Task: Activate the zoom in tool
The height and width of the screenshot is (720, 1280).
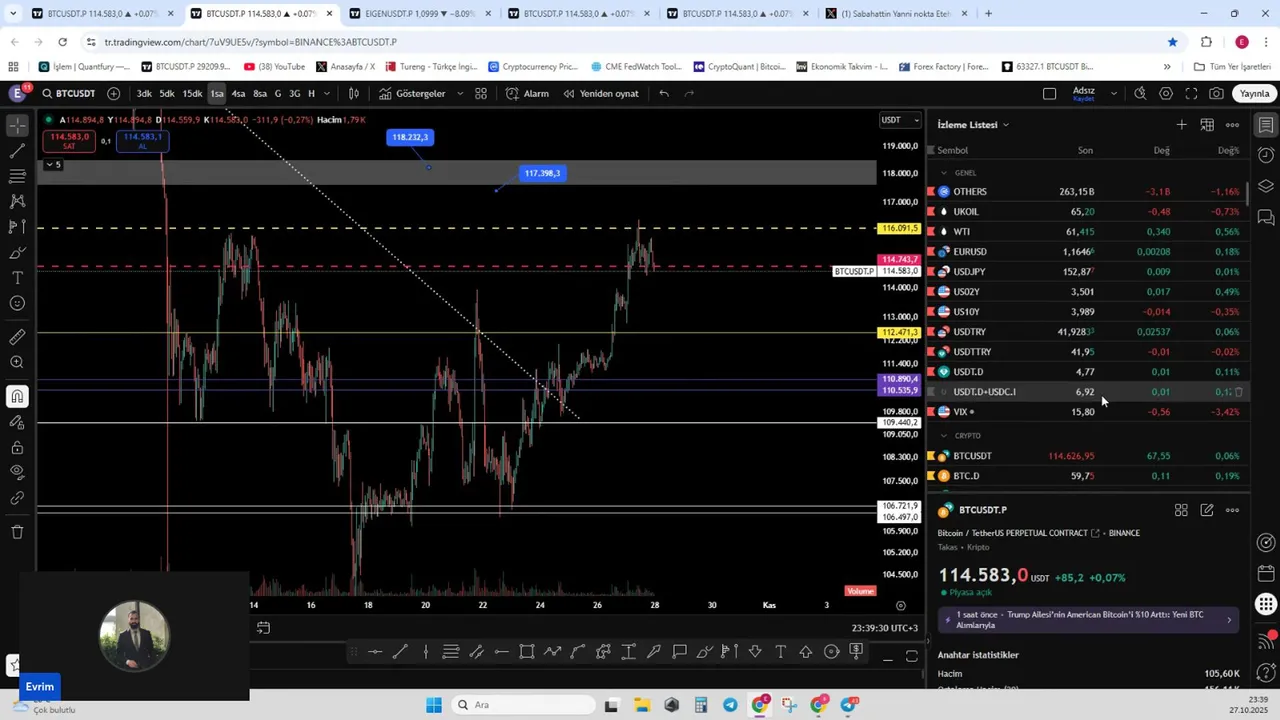Action: click(x=17, y=362)
